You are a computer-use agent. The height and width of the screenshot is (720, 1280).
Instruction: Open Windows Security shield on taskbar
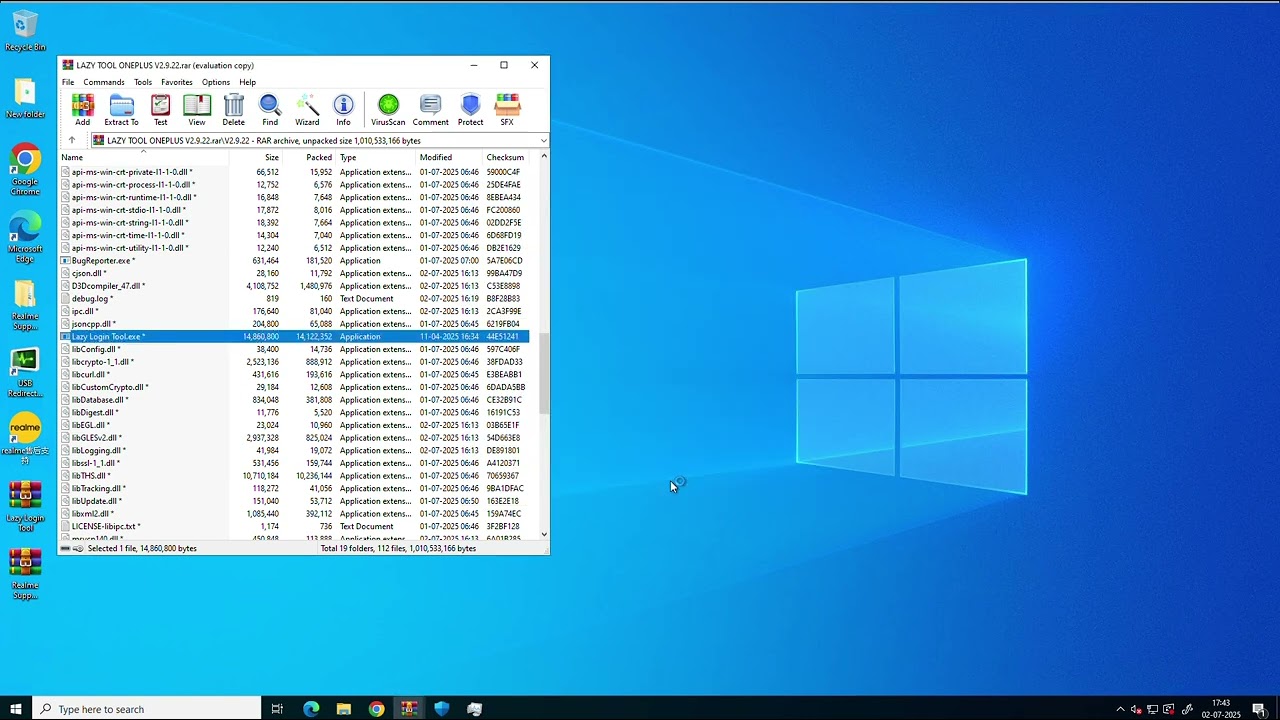click(x=442, y=709)
